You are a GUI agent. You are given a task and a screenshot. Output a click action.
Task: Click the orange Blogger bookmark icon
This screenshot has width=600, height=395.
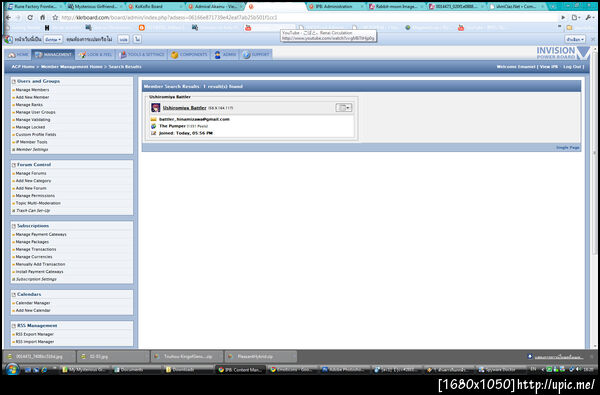point(142,28)
